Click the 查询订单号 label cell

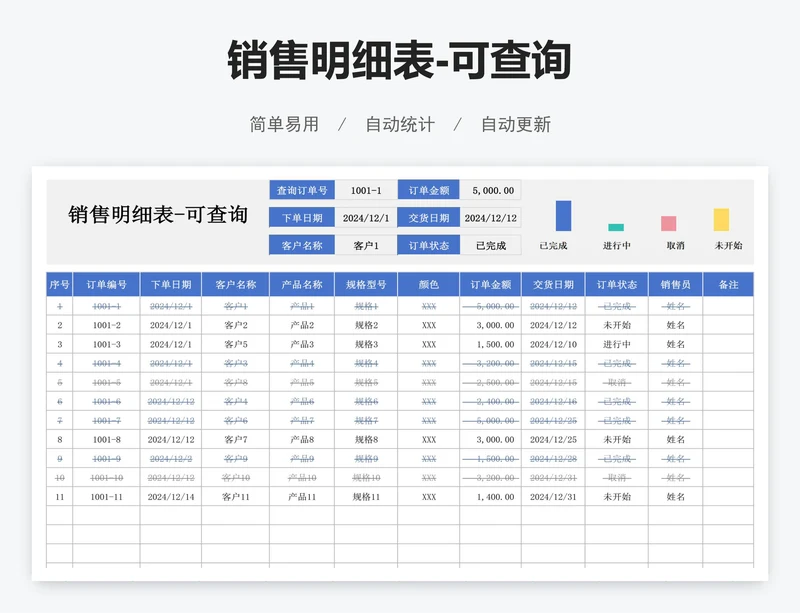pos(302,190)
